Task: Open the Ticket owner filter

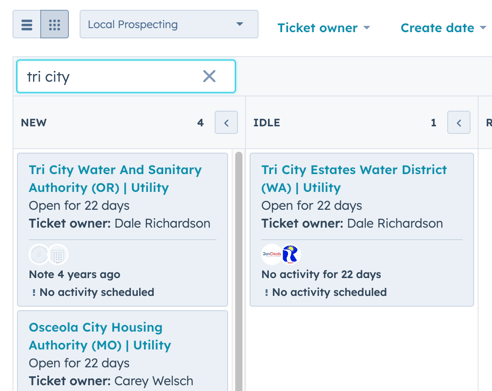Action: (x=324, y=28)
